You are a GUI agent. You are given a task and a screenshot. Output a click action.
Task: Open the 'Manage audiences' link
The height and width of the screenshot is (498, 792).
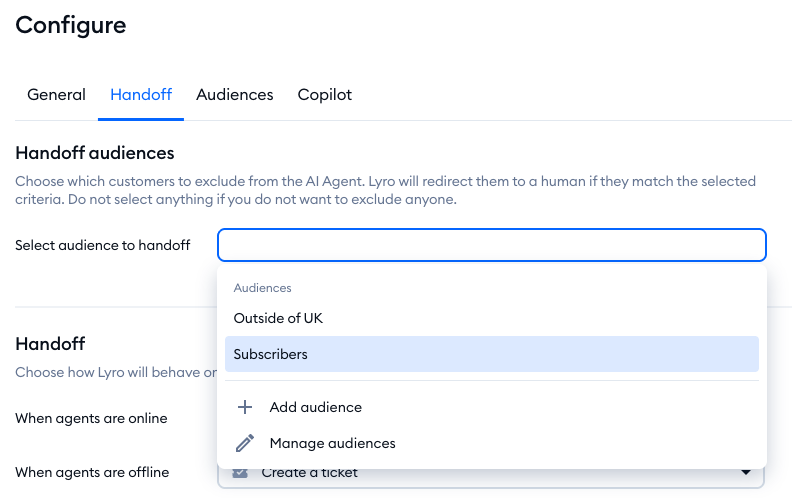point(332,443)
